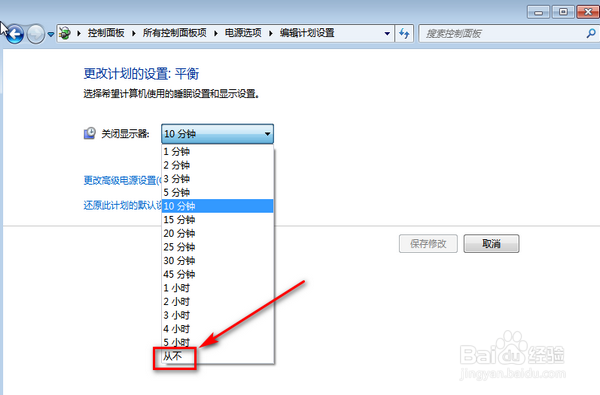Expand arrow after 控制面板 breadcrumb
The height and width of the screenshot is (395, 600).
coord(134,34)
